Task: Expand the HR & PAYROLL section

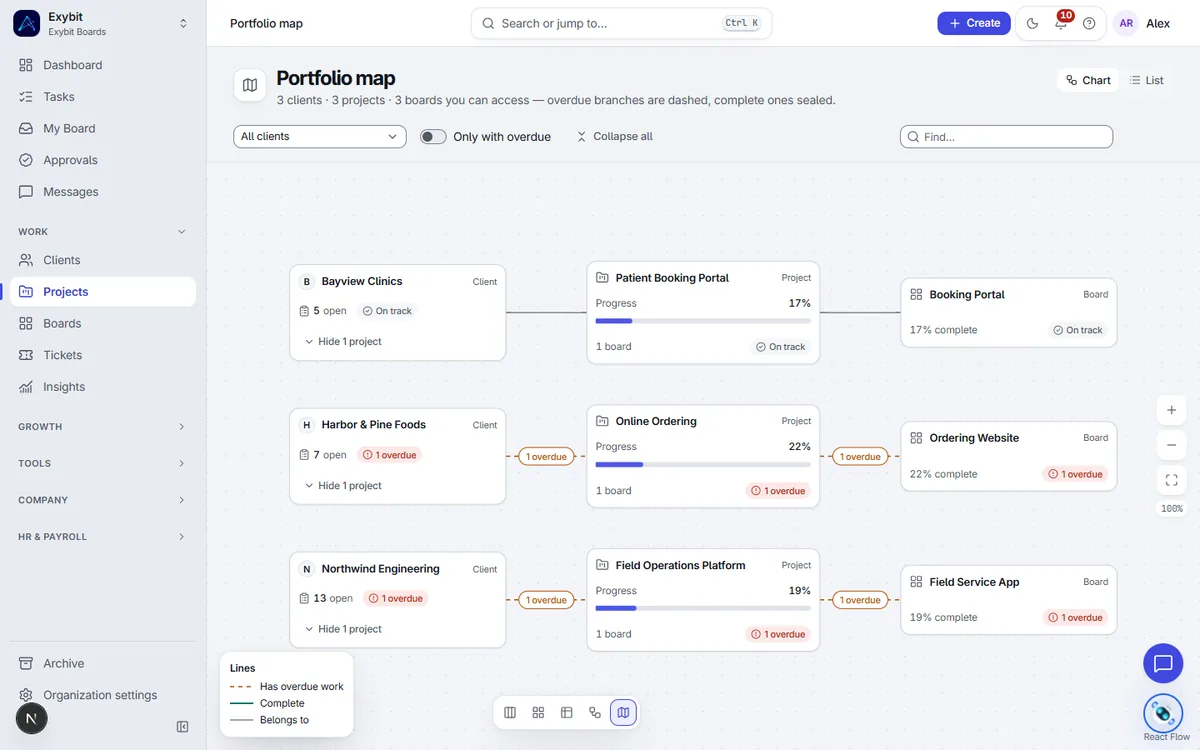Action: pos(103,537)
